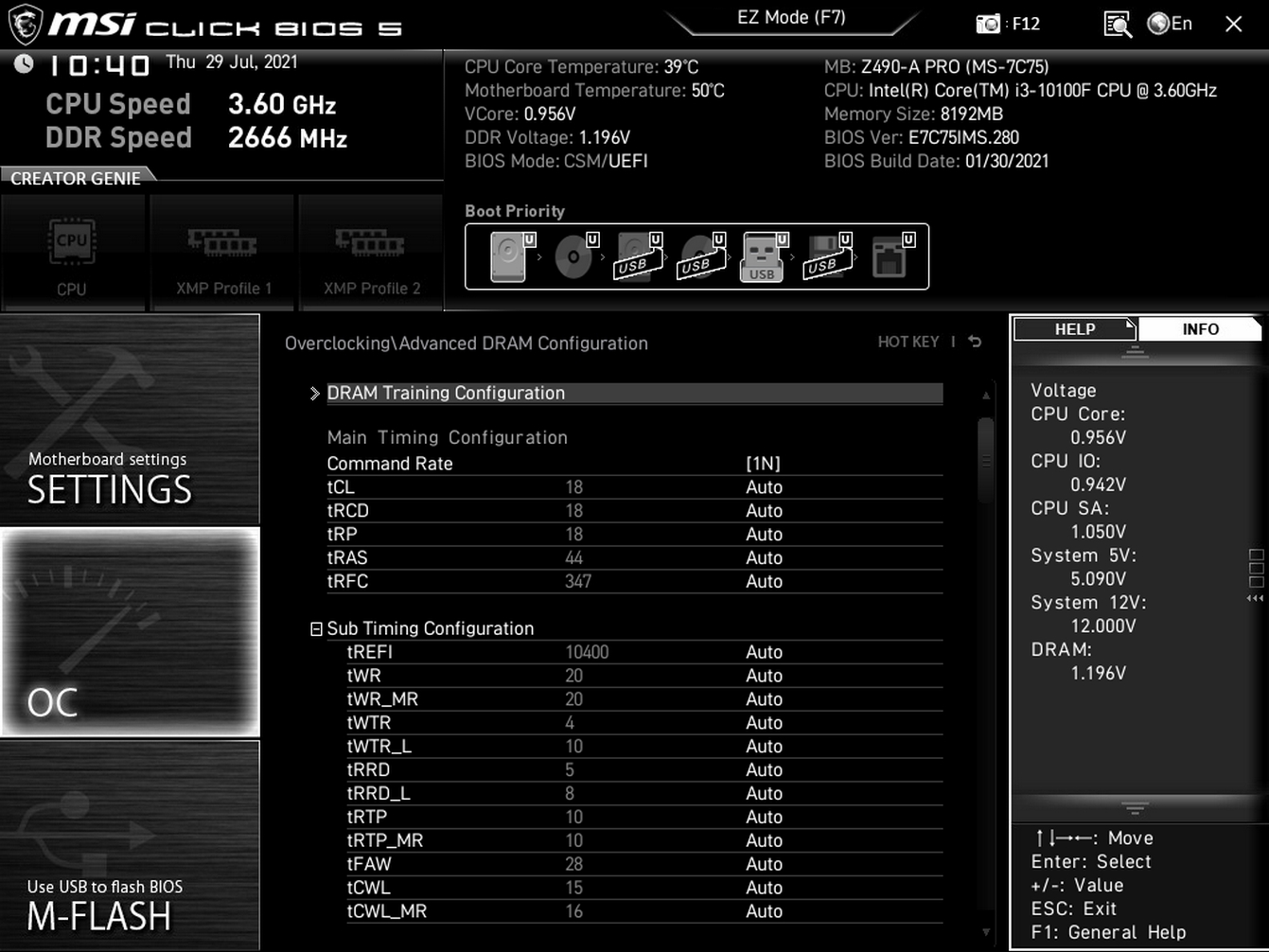Switch to EZ Mode (F7)
1269x952 pixels.
click(791, 18)
